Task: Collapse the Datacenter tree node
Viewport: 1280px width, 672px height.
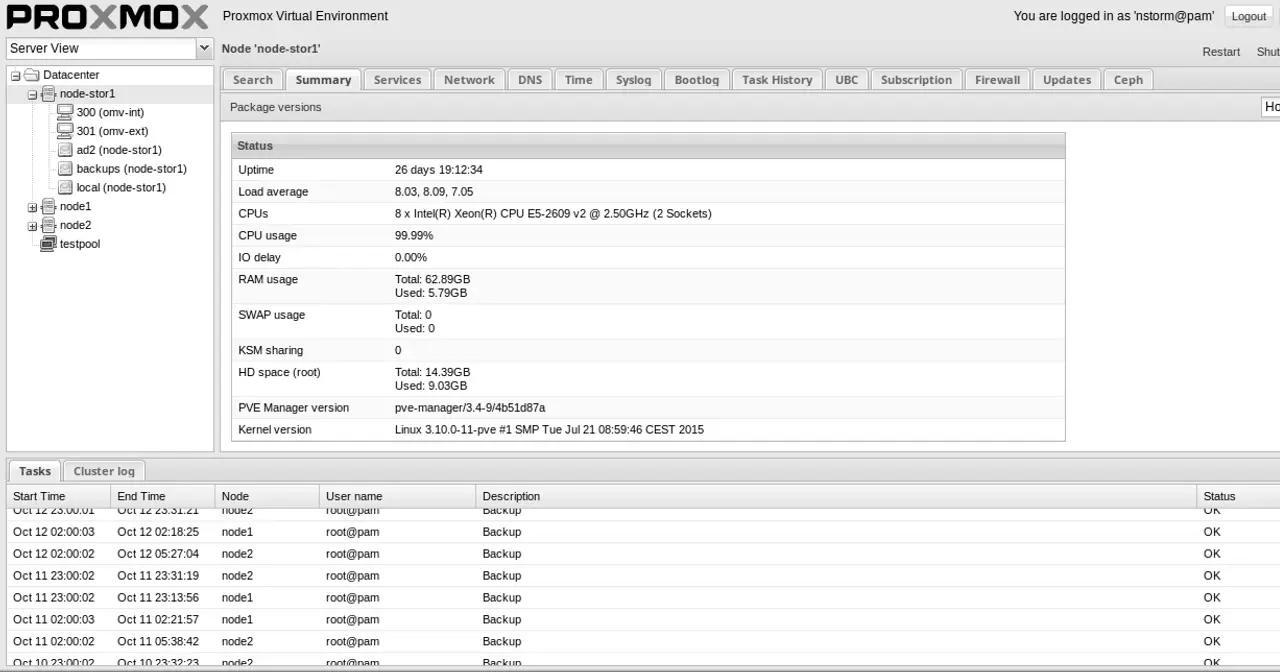Action: click(16, 76)
